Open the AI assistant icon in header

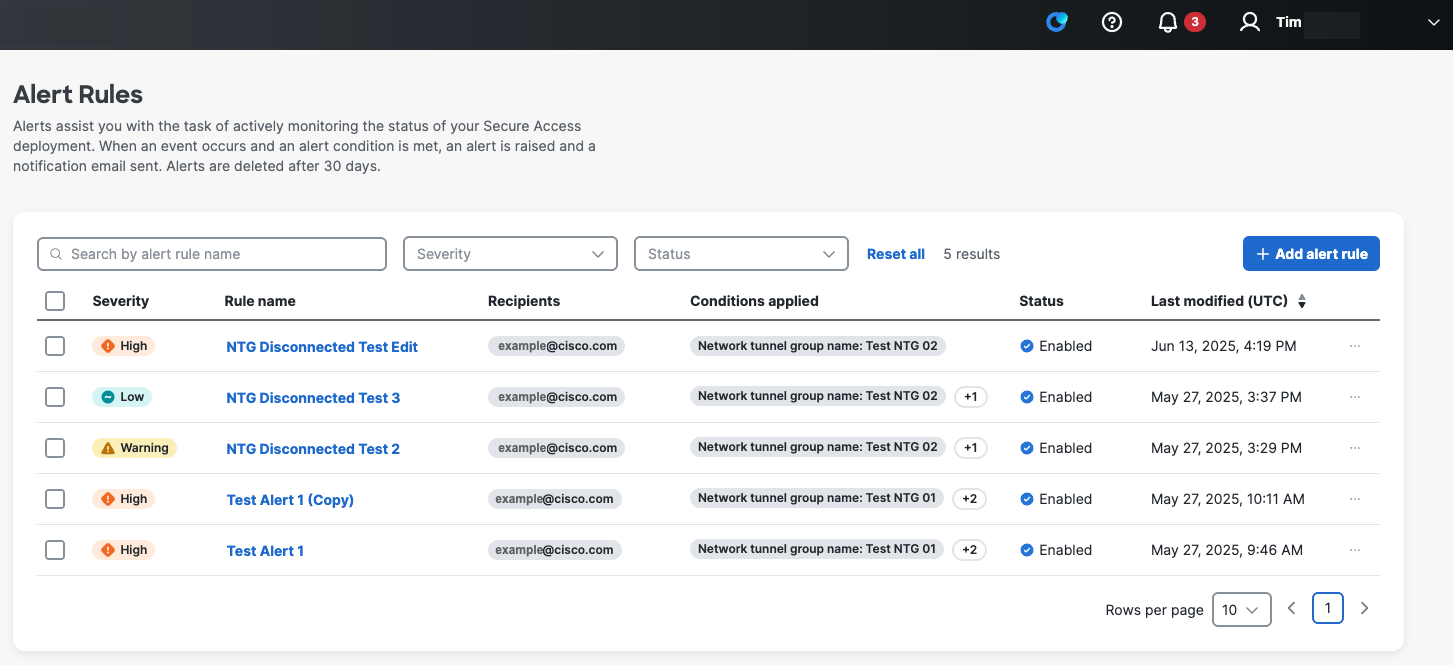[x=1057, y=22]
